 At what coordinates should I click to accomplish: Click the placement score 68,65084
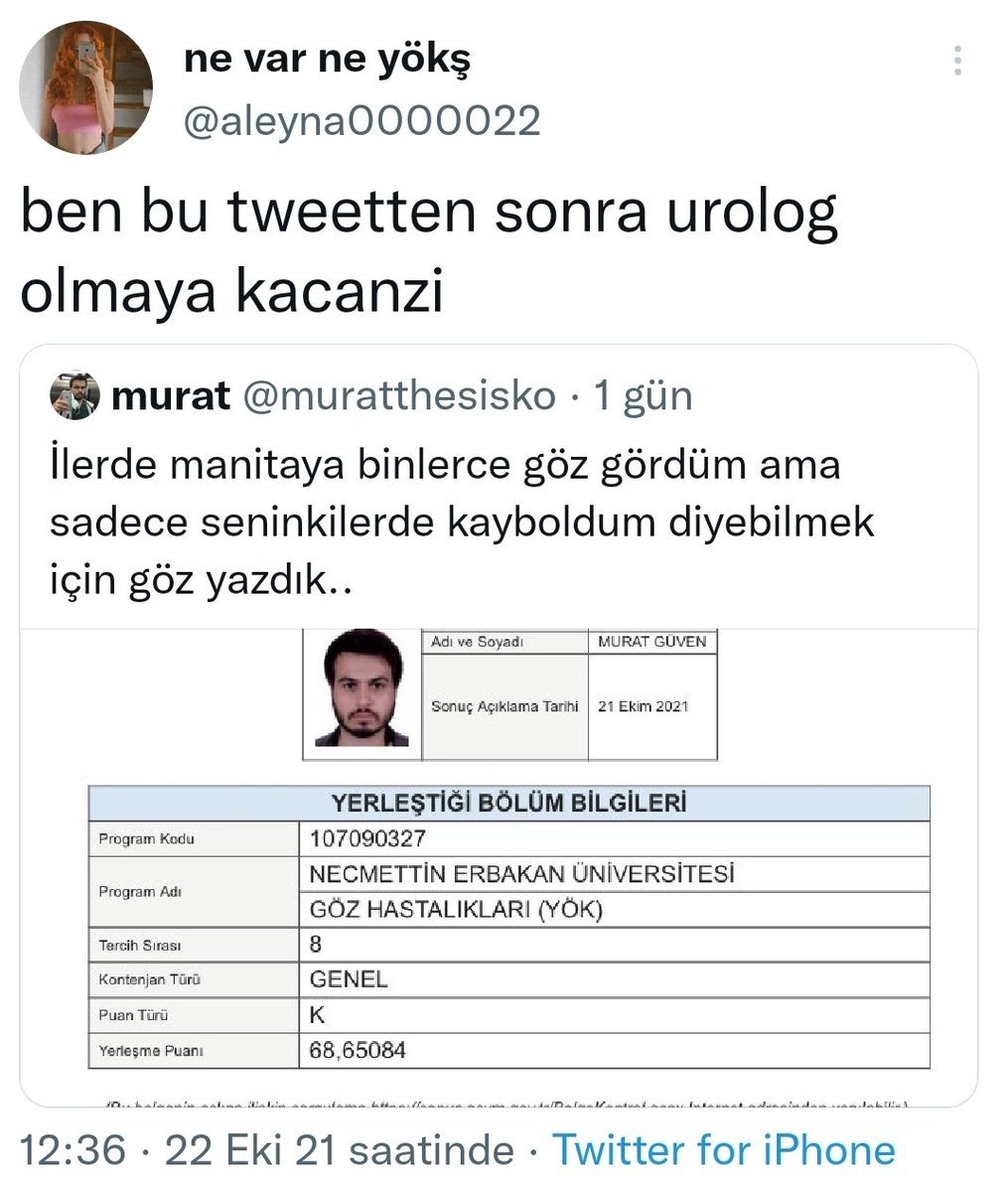[358, 1050]
